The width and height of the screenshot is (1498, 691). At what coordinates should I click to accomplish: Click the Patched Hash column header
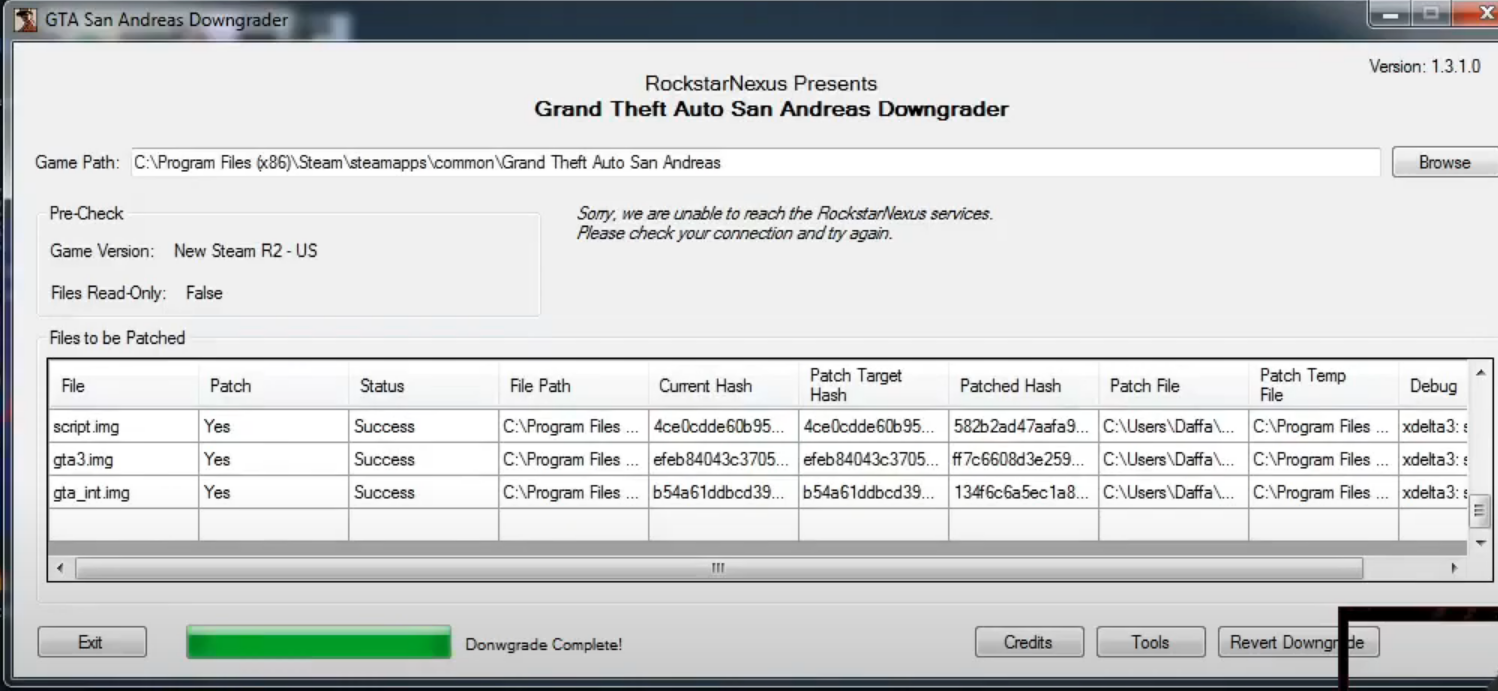tap(1023, 385)
